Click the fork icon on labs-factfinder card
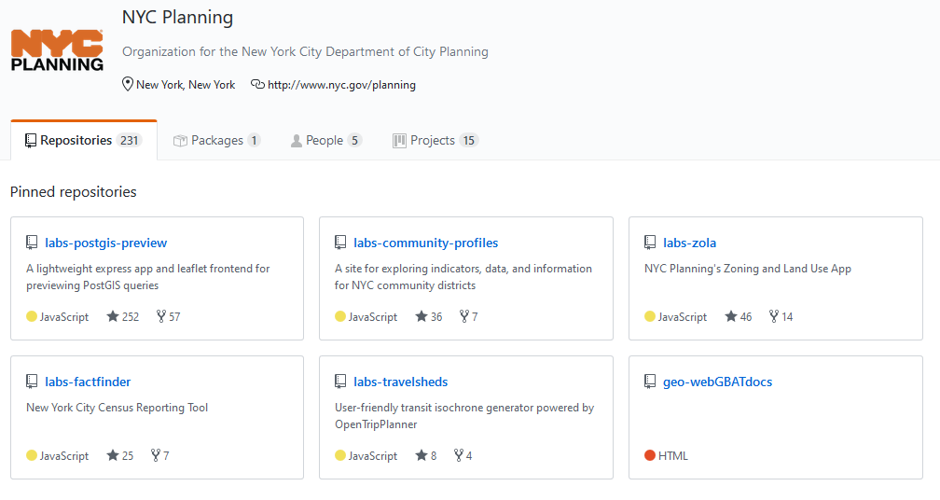This screenshot has height=500, width=940. pyautogui.click(x=155, y=456)
